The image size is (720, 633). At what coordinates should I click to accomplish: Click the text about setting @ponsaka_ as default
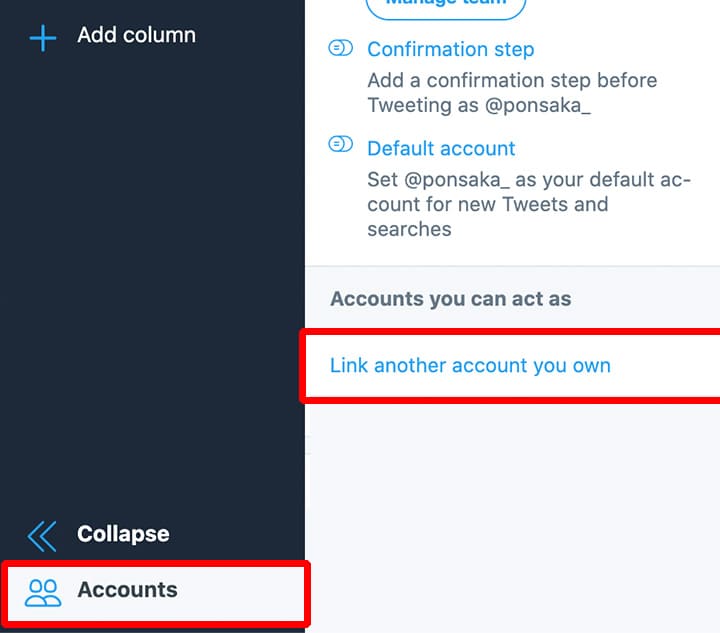529,204
